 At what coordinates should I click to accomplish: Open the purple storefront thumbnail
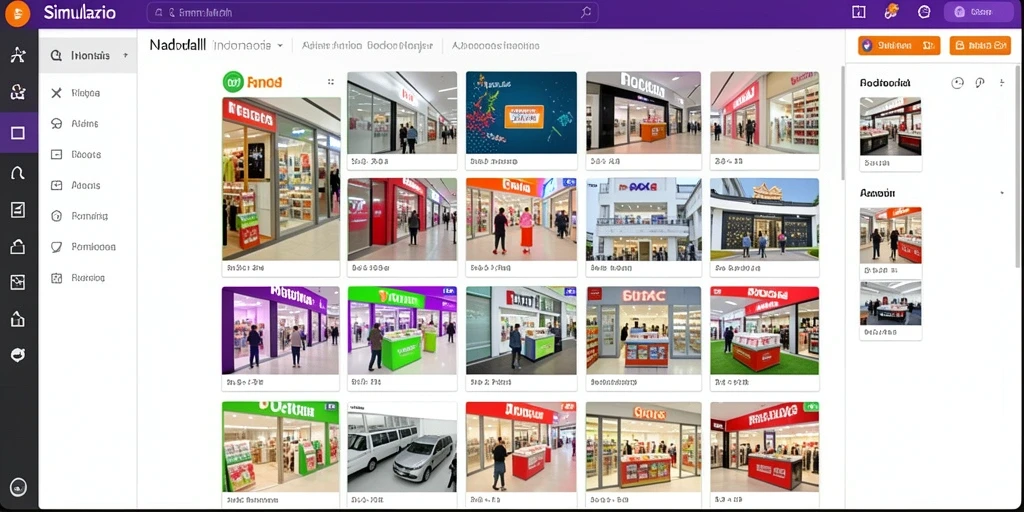(281, 330)
